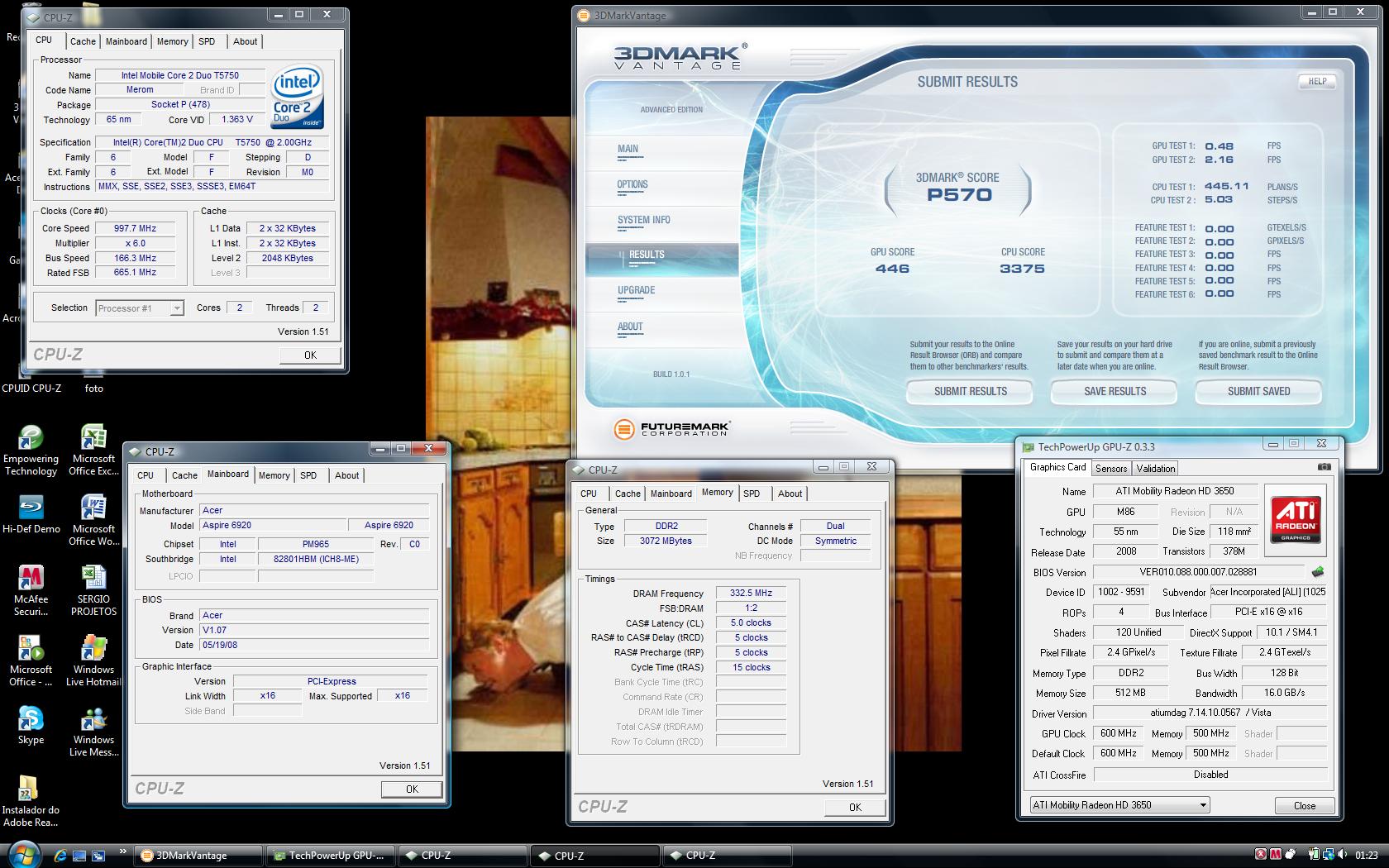The width and height of the screenshot is (1389, 868).
Task: Open UPGRADE in 3DMark Vantage sidebar
Action: pos(636,290)
